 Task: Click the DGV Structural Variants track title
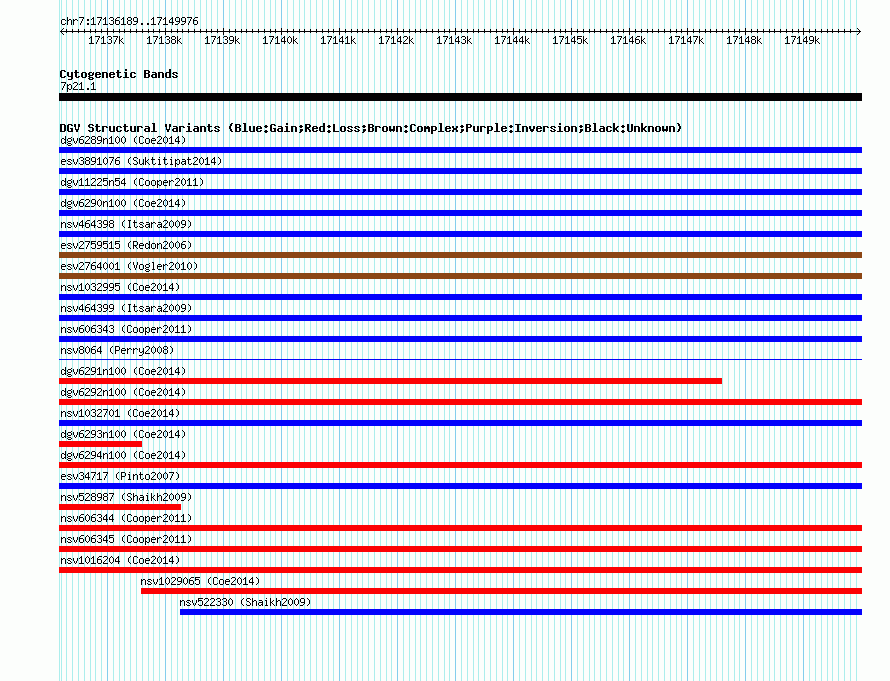point(371,128)
